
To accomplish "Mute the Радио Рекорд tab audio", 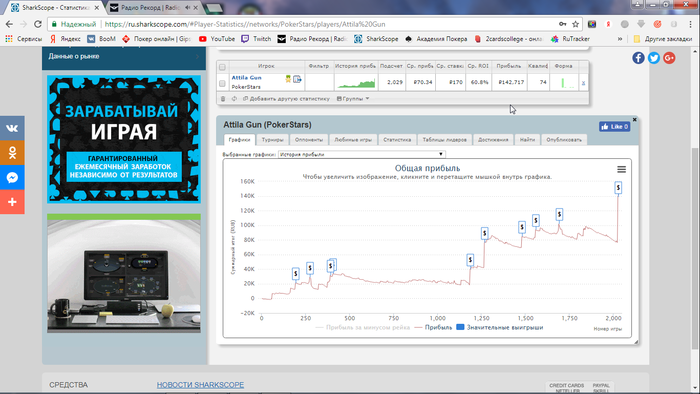I will [188, 8].
